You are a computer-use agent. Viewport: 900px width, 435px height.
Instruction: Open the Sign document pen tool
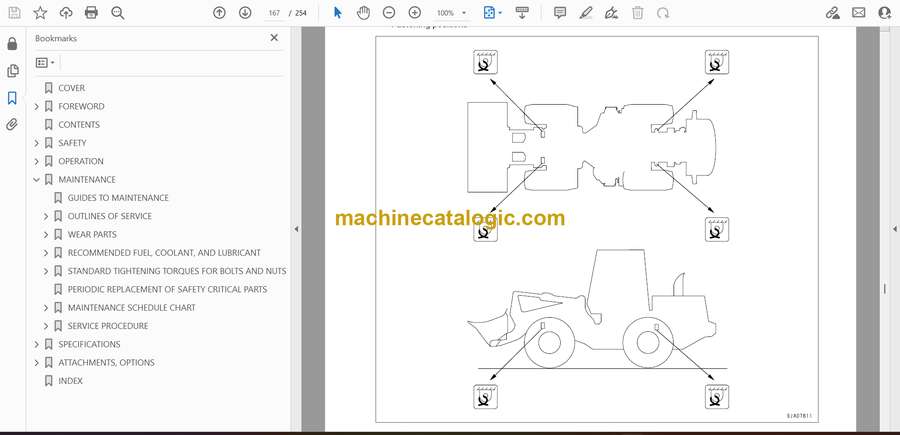tap(612, 13)
